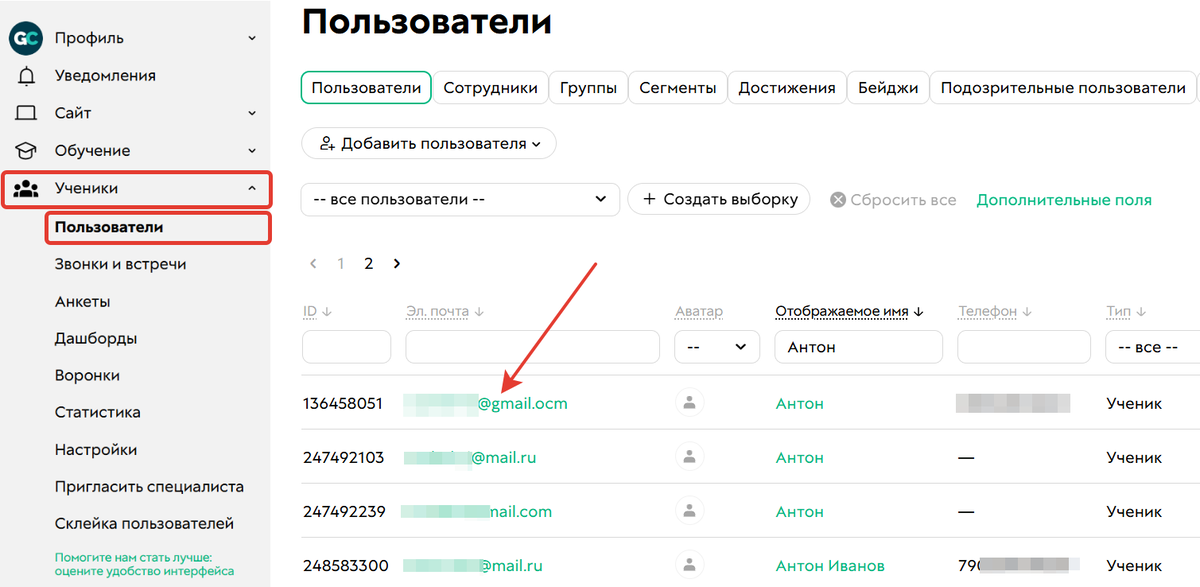Open notifications via the bell icon
The width and height of the screenshot is (1200, 587).
click(x=27, y=75)
